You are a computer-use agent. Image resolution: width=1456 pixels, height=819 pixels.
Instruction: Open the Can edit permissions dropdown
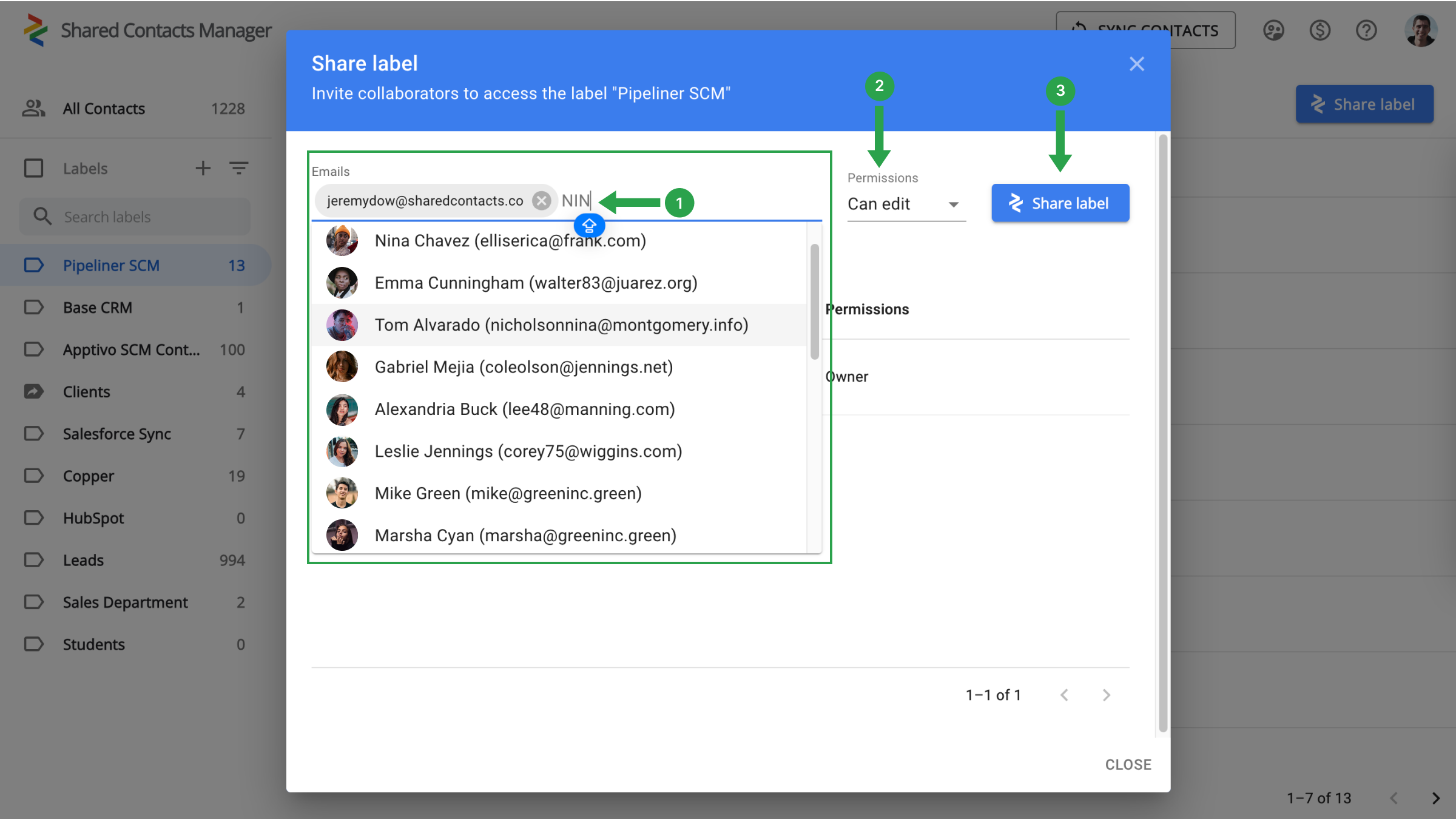click(x=906, y=204)
